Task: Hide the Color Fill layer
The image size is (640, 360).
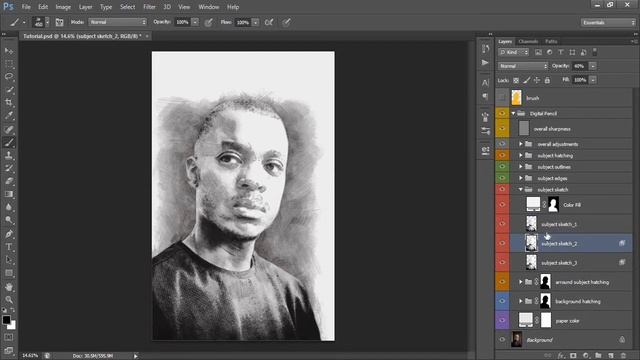Action: [x=502, y=204]
